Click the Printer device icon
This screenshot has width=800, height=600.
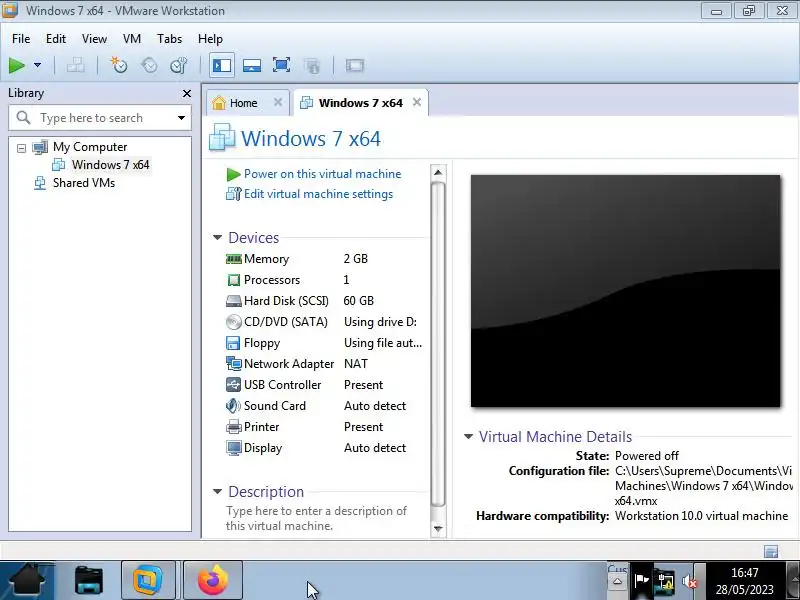(x=234, y=427)
